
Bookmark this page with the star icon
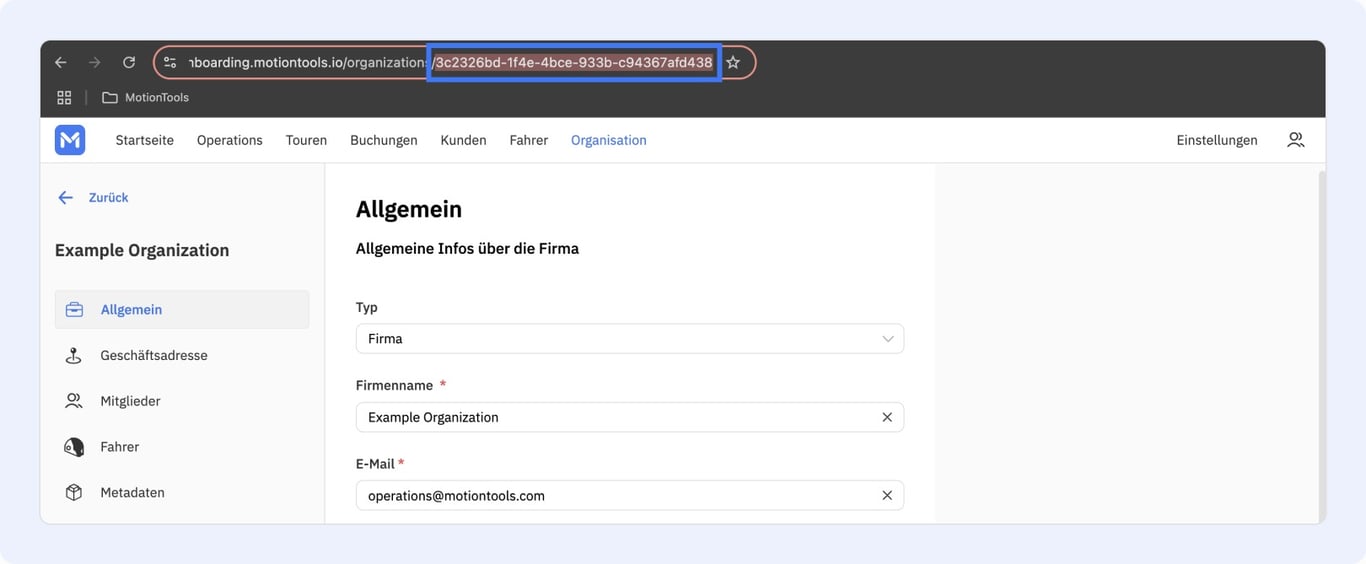pos(733,62)
